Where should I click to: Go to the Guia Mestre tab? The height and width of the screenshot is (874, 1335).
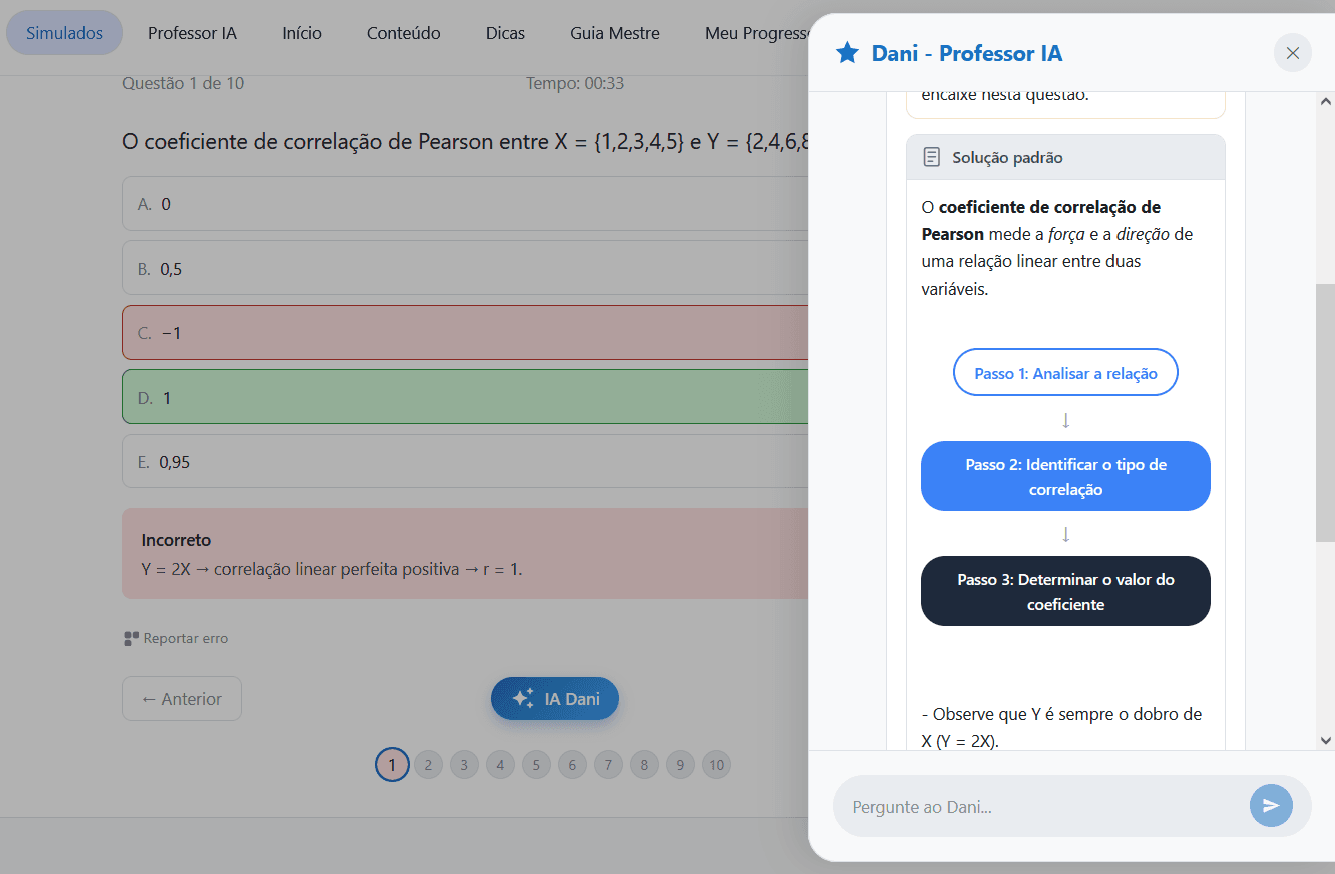[614, 33]
